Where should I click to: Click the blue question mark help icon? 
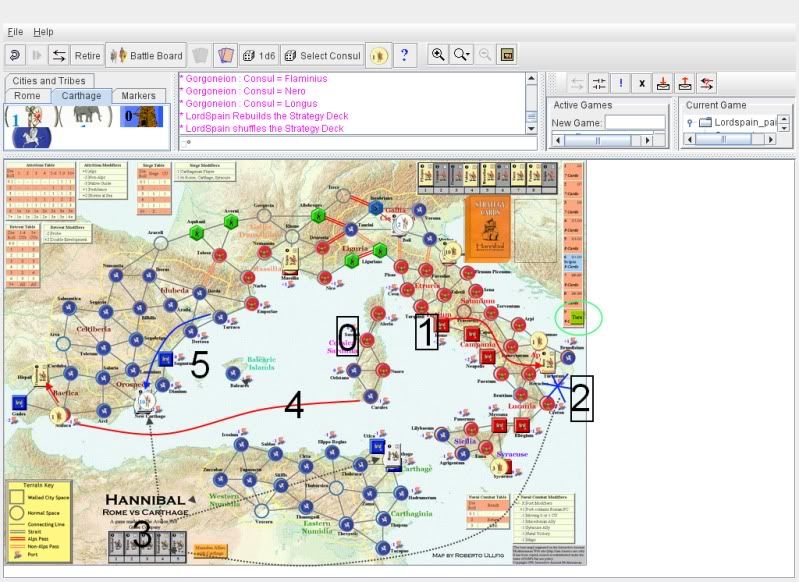pyautogui.click(x=405, y=55)
